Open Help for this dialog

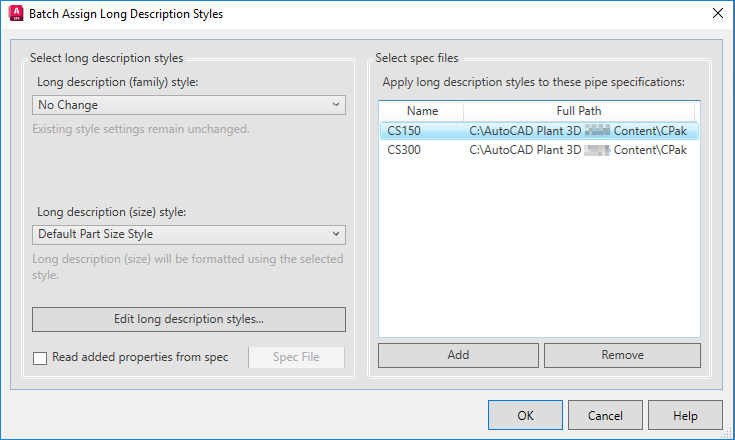685,415
